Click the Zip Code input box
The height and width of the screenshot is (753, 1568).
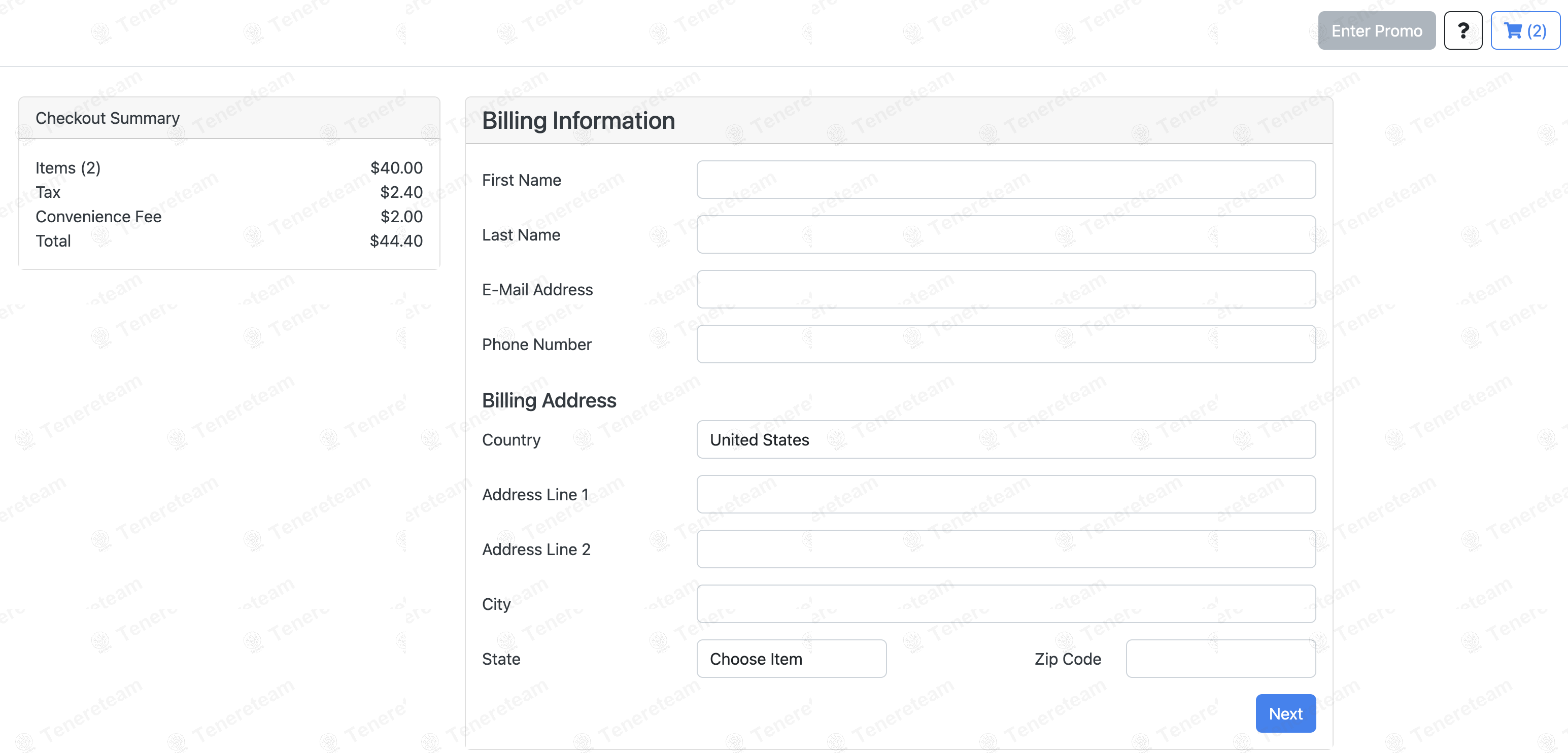(1220, 659)
